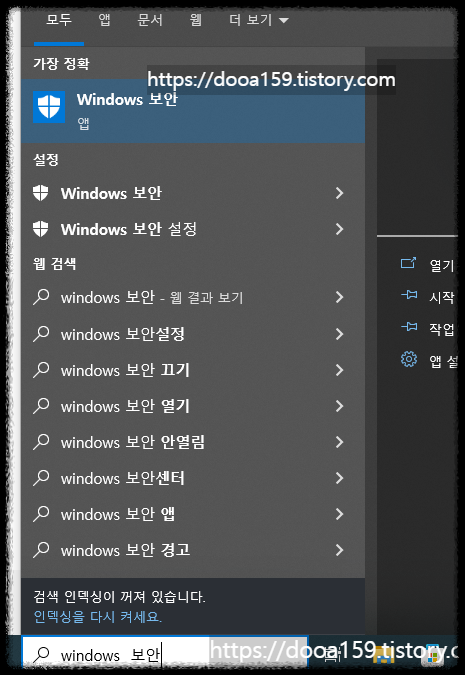Select the 모두 tab
The height and width of the screenshot is (675, 465).
59,20
